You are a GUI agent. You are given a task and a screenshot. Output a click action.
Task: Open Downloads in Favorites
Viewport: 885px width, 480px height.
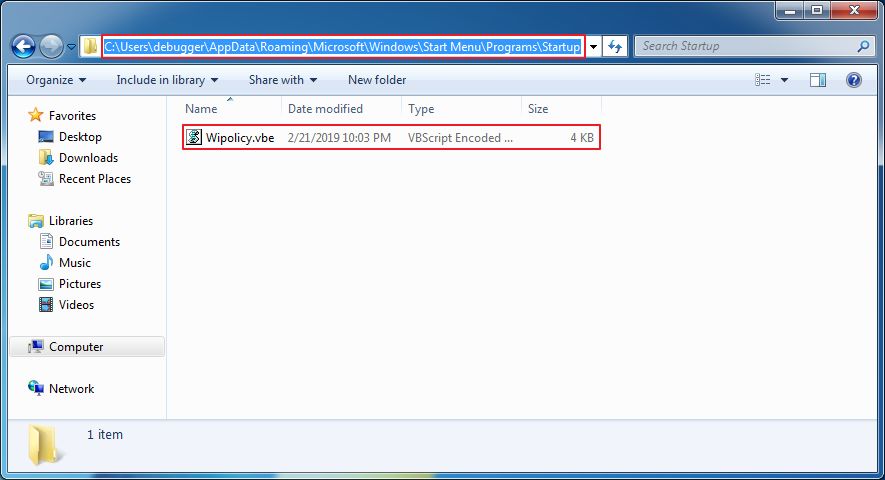pyautogui.click(x=88, y=158)
